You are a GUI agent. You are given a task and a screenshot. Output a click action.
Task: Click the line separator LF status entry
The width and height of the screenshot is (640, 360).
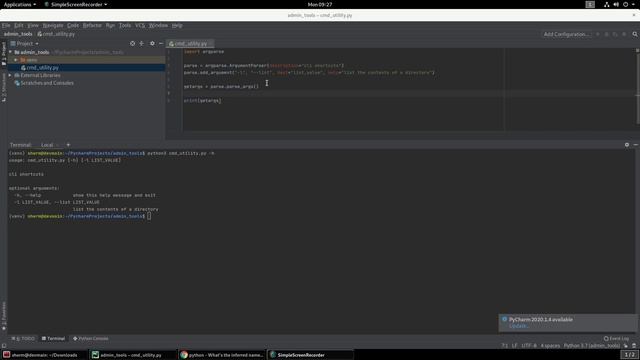[514, 346]
